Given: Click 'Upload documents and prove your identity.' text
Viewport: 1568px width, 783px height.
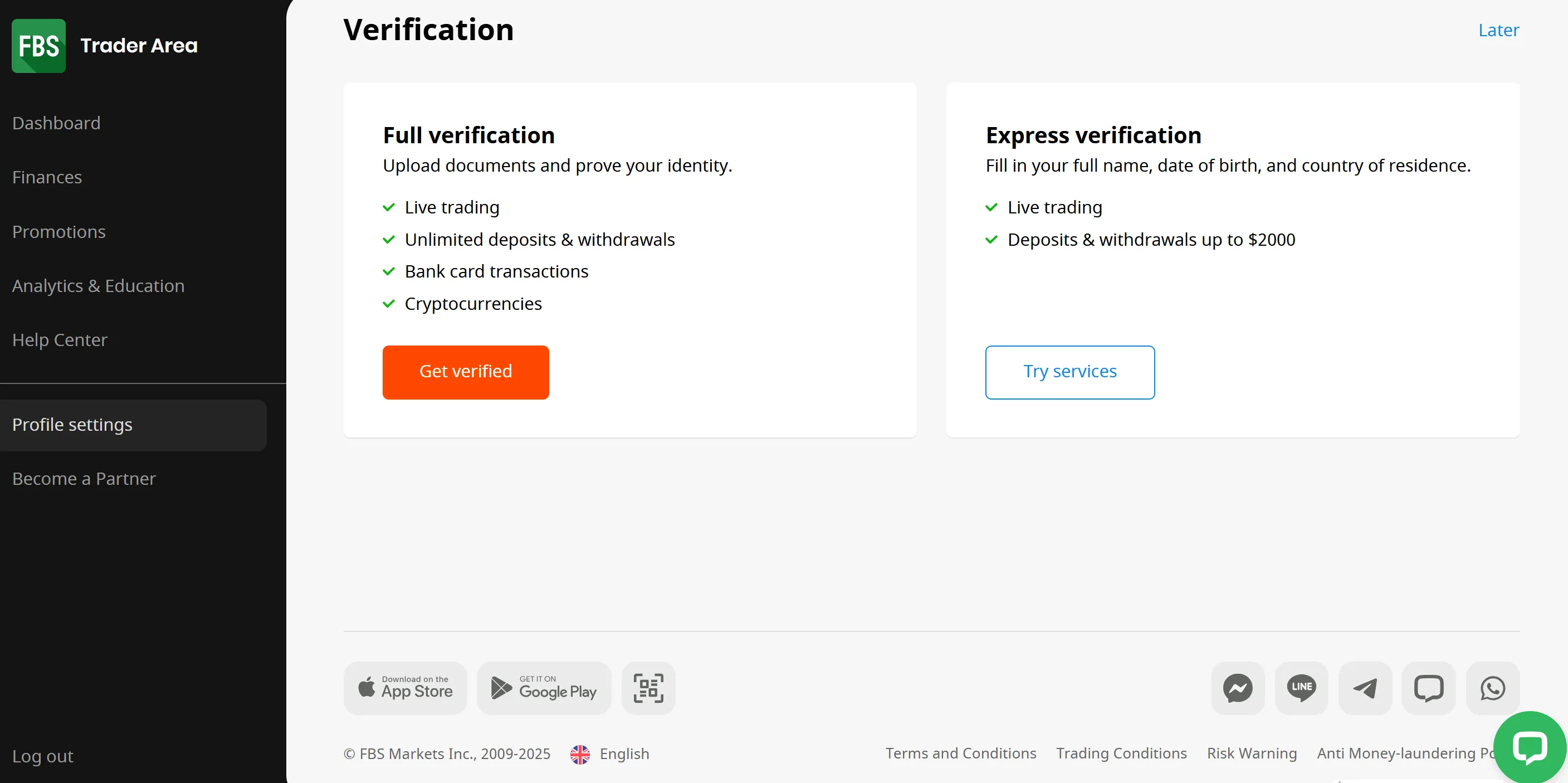Looking at the screenshot, I should point(557,166).
